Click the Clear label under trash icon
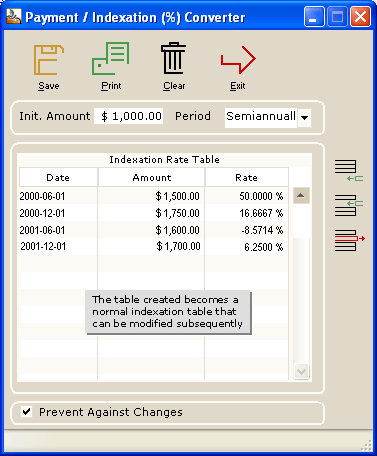The width and height of the screenshot is (377, 456). tap(174, 86)
